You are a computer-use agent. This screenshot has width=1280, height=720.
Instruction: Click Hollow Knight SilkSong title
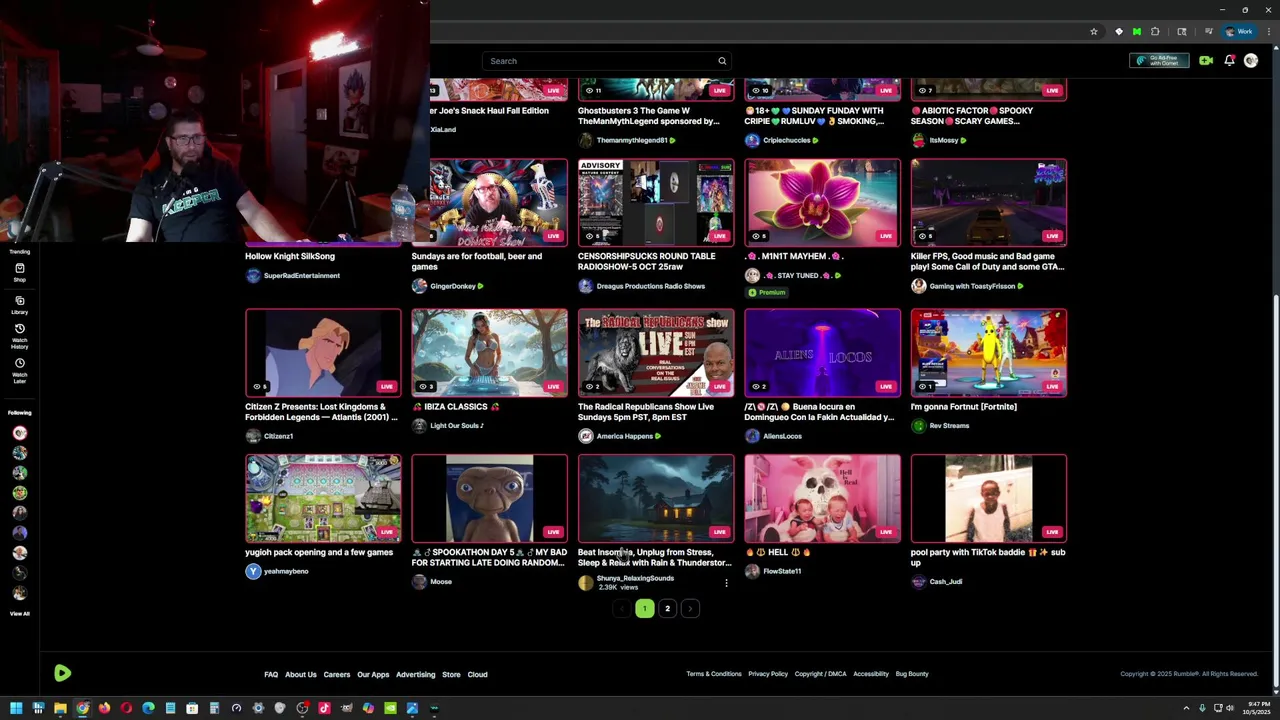290,256
